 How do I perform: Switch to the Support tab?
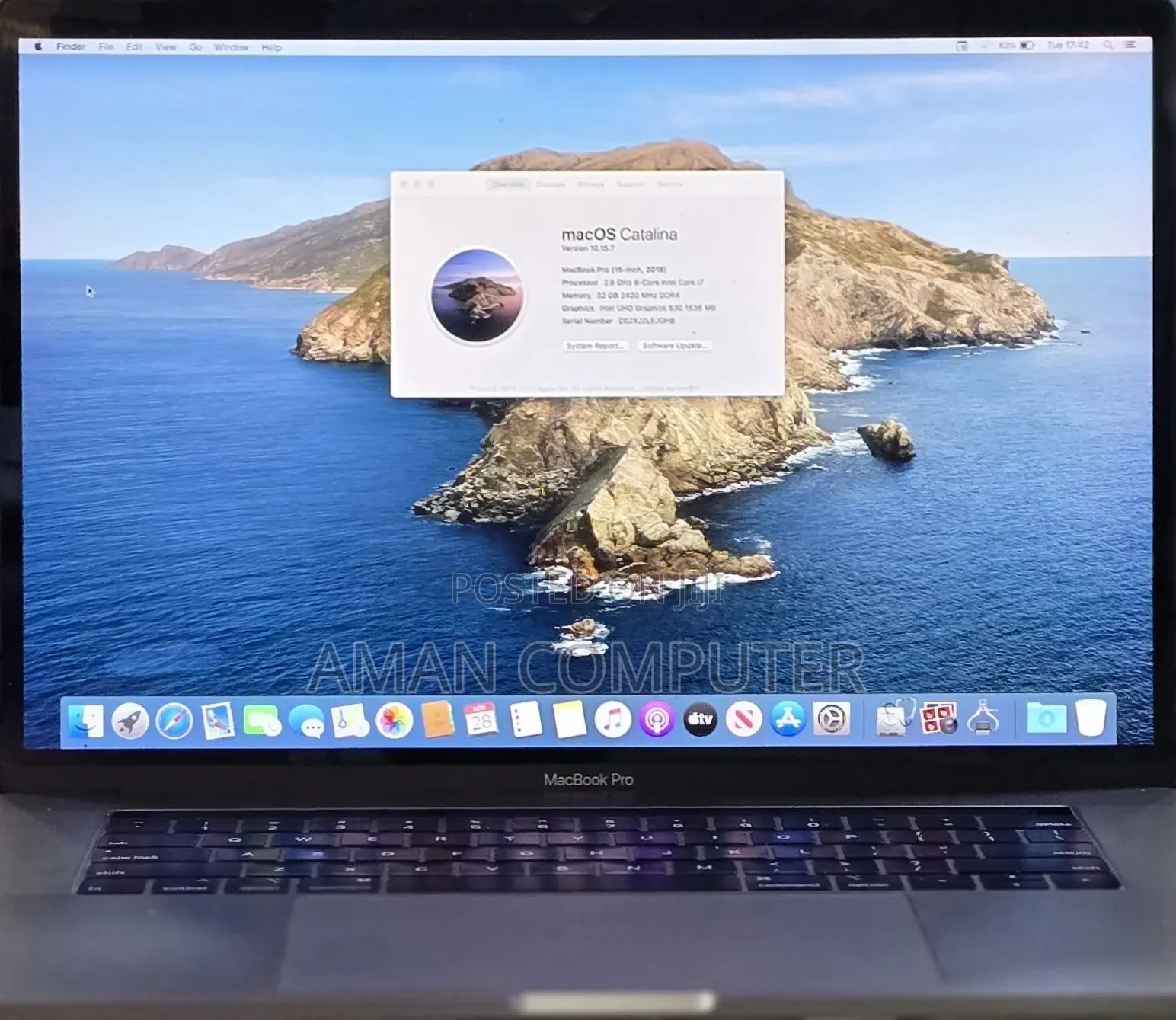[x=630, y=184]
